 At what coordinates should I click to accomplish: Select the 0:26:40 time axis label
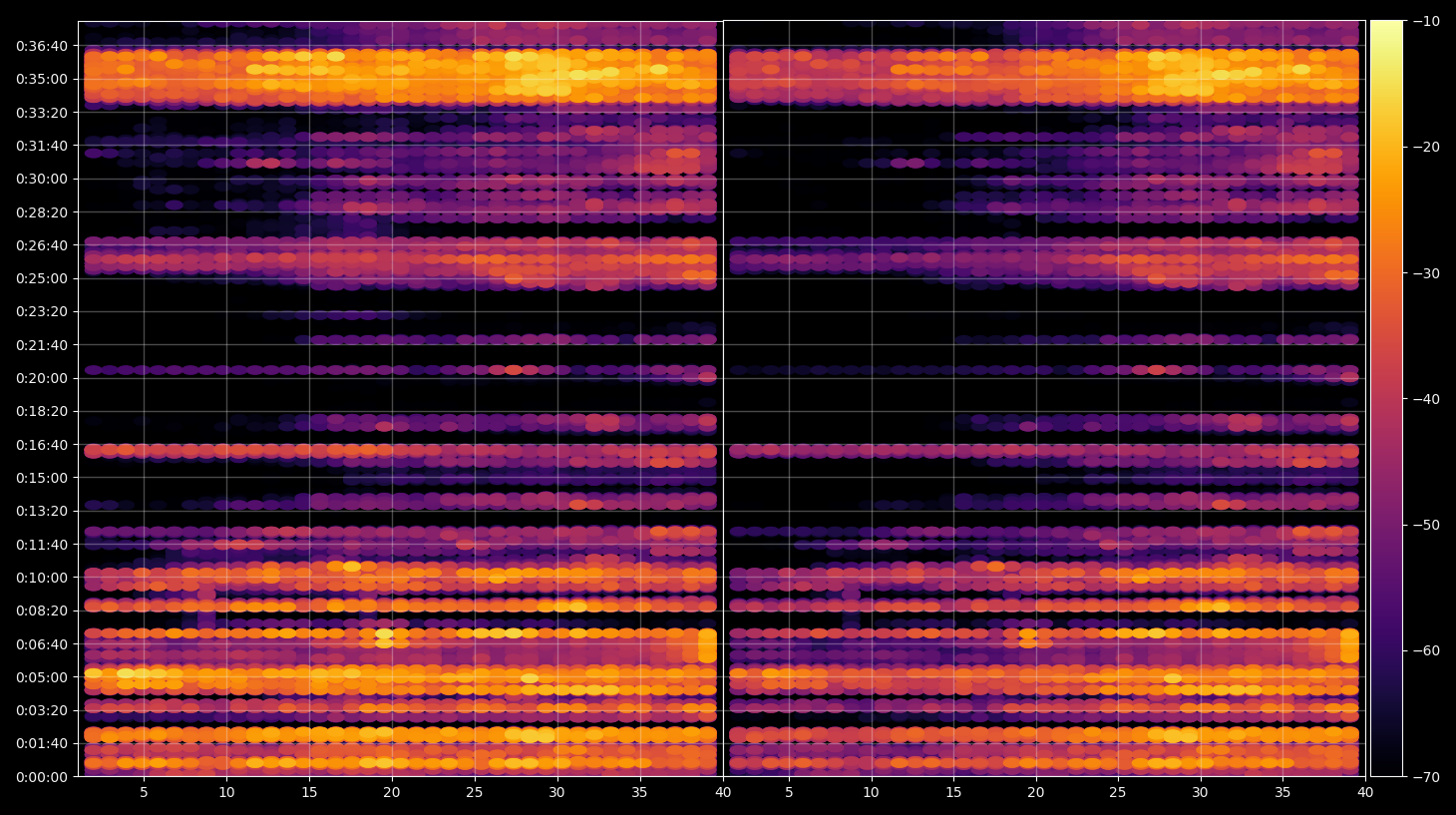42,245
